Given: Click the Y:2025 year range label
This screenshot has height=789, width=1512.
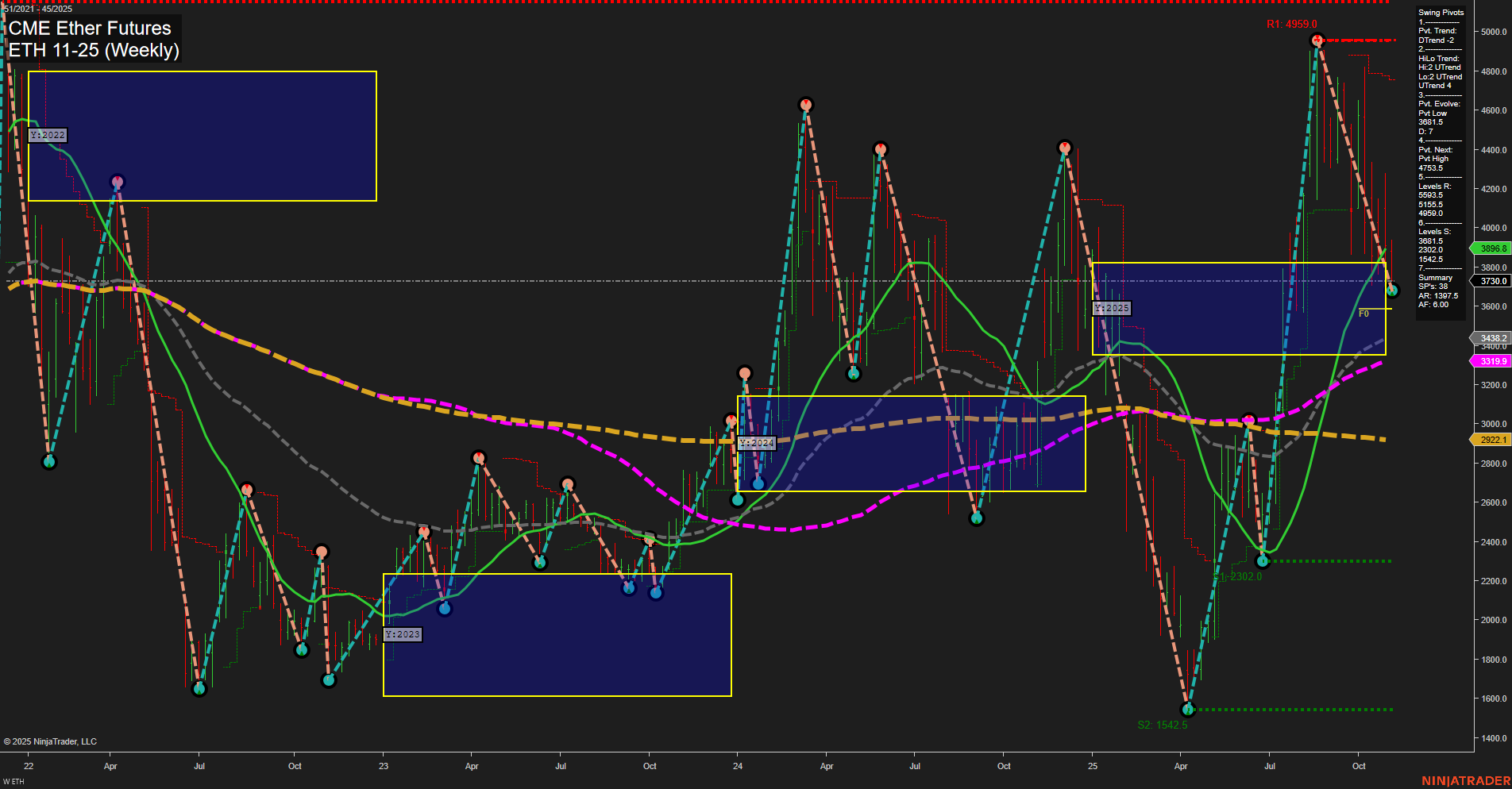Looking at the screenshot, I should coord(1111,308).
